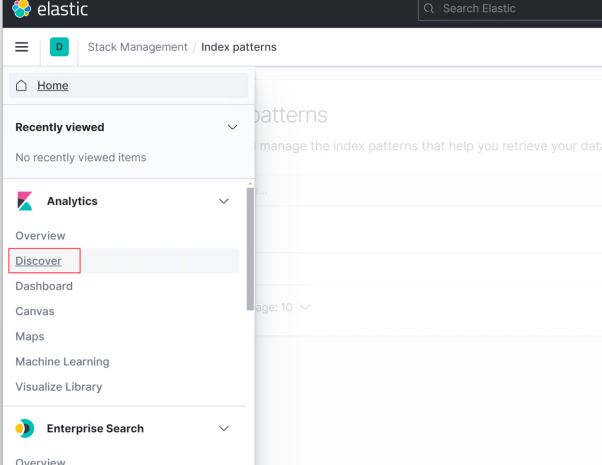Screen dimensions: 602x465
Task: Go to Maps in navigation
Action: tap(30, 337)
